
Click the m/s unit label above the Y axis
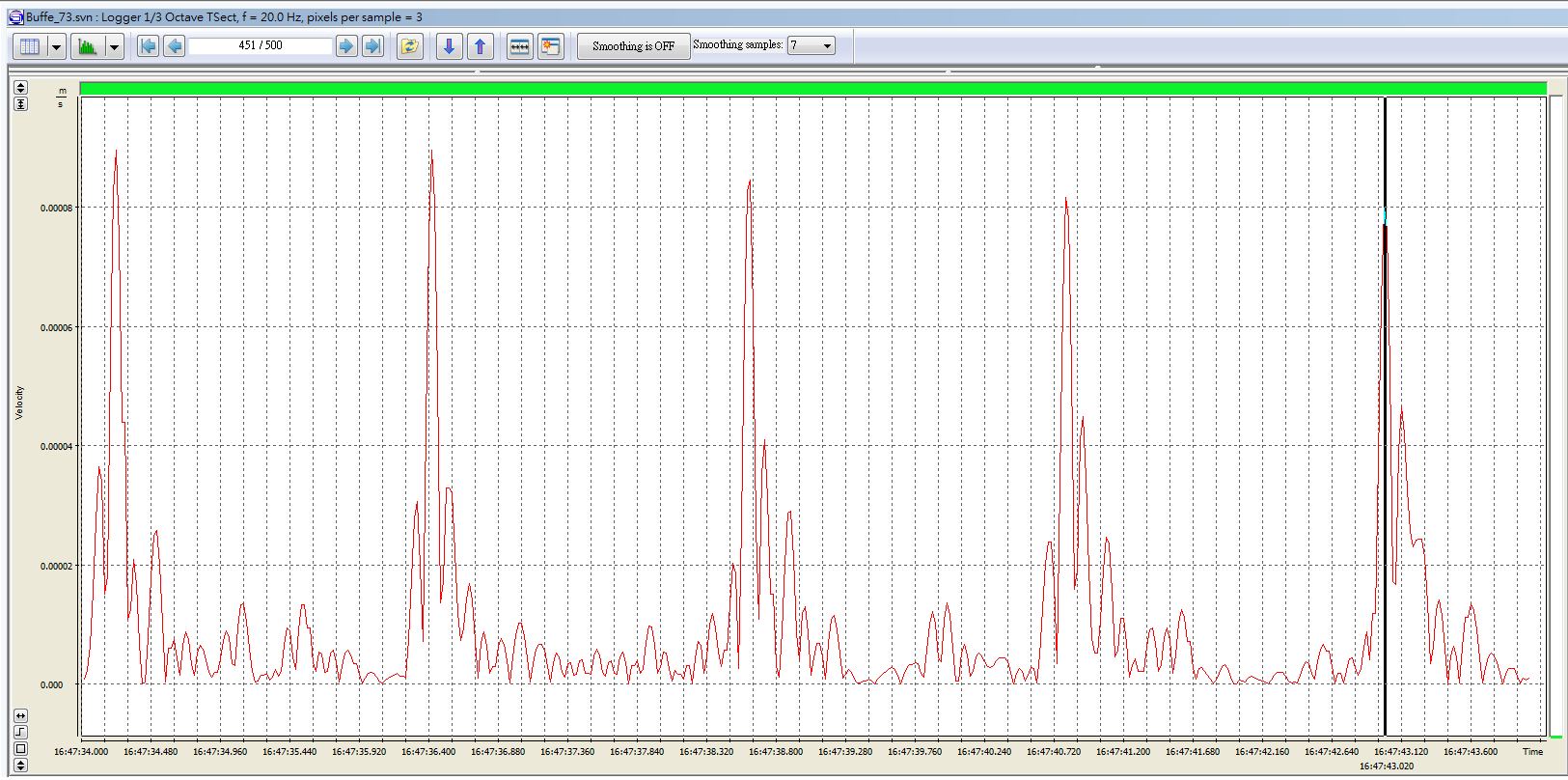pos(61,97)
